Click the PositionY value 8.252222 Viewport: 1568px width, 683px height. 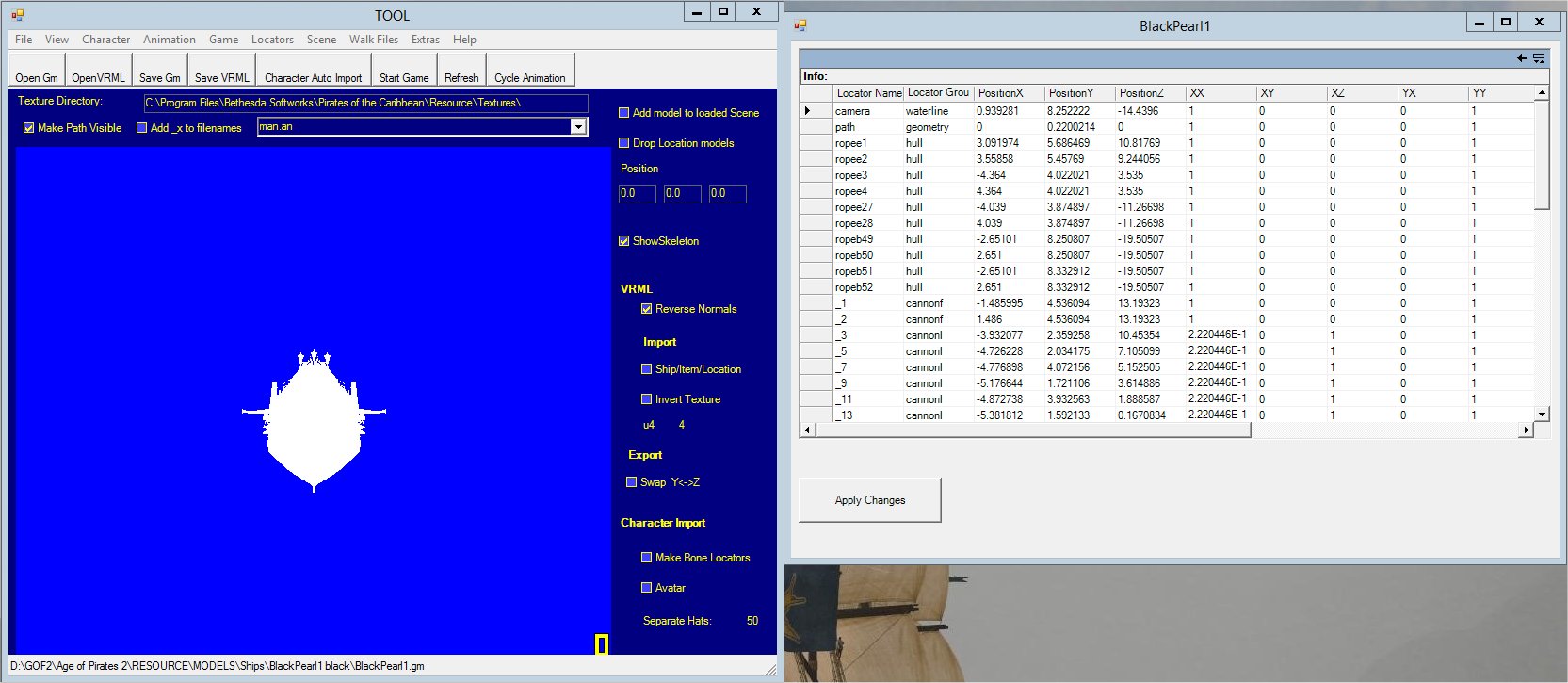point(1080,111)
